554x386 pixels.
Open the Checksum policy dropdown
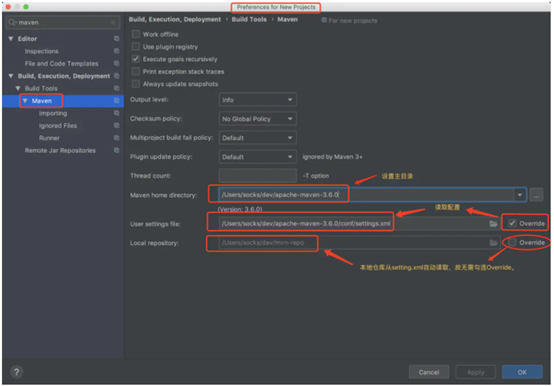258,119
